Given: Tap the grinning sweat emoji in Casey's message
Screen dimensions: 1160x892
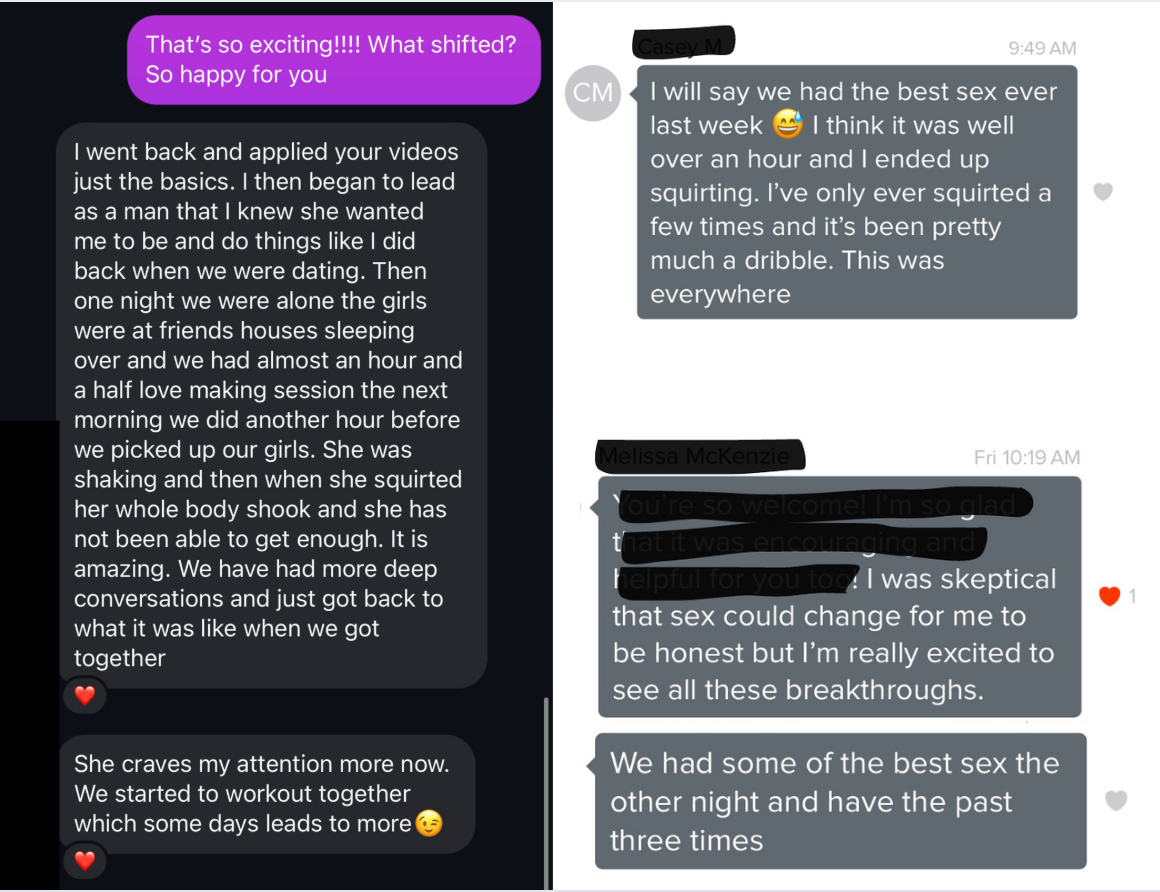Looking at the screenshot, I should [788, 125].
